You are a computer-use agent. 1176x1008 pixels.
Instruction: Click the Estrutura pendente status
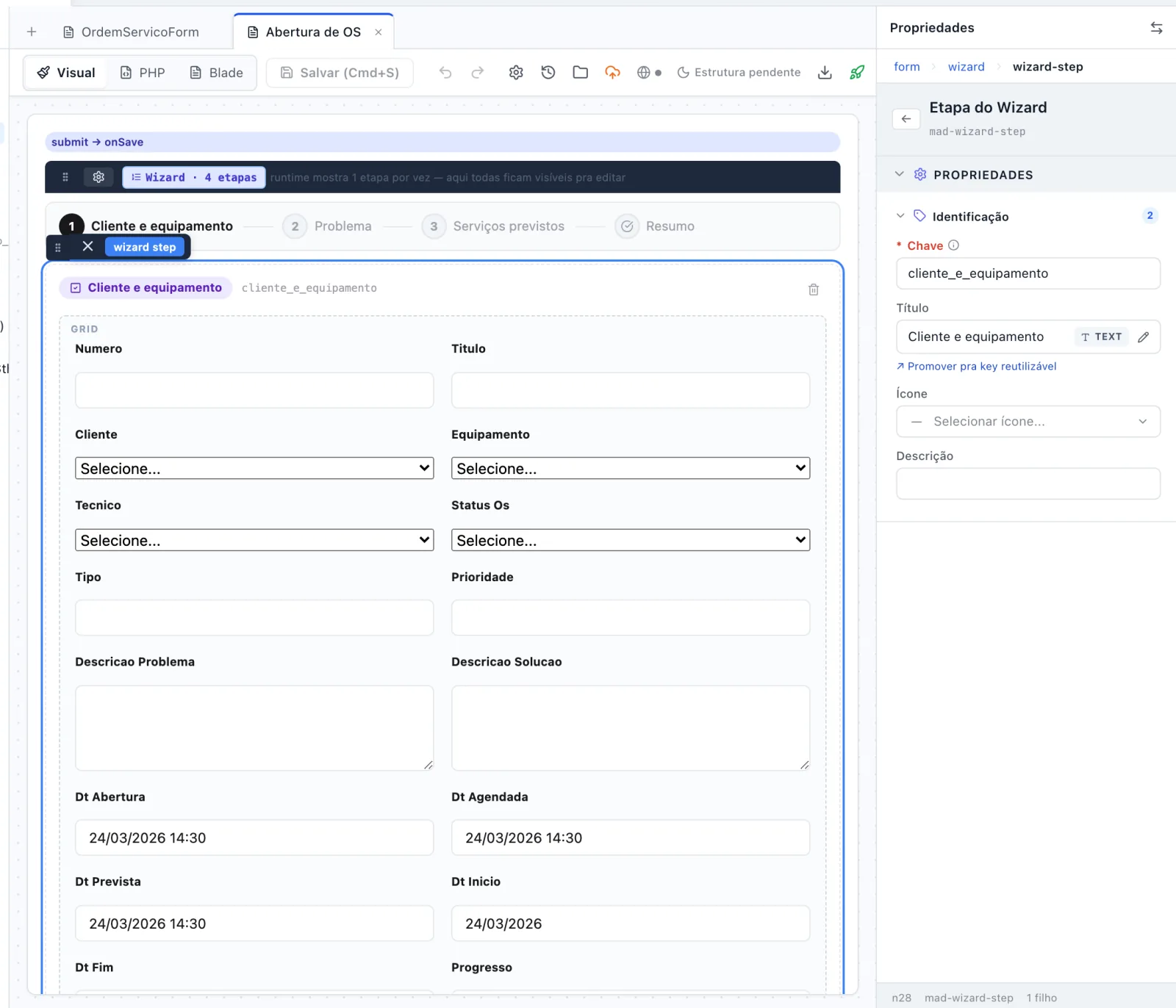coord(739,72)
